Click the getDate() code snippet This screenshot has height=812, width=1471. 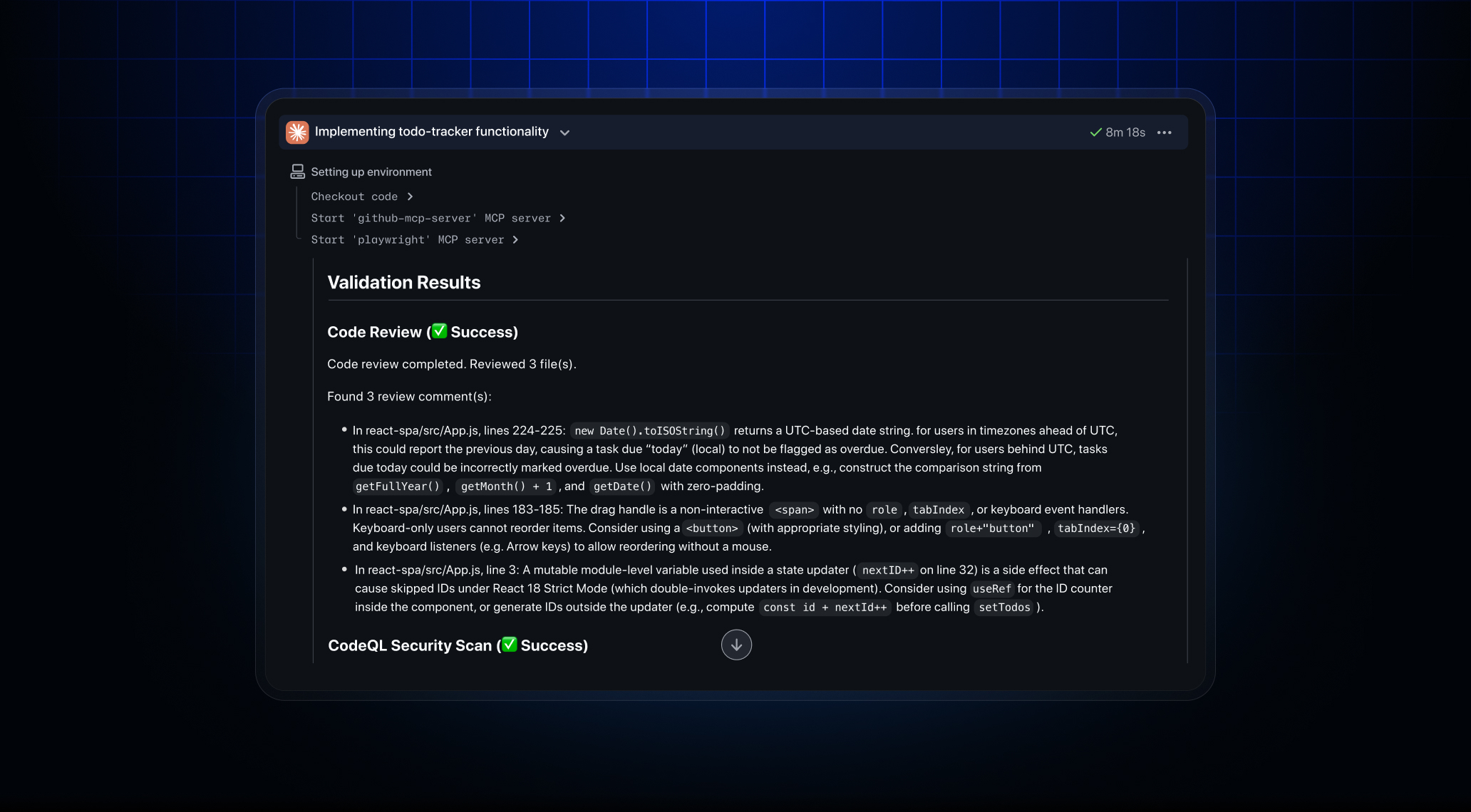[623, 486]
